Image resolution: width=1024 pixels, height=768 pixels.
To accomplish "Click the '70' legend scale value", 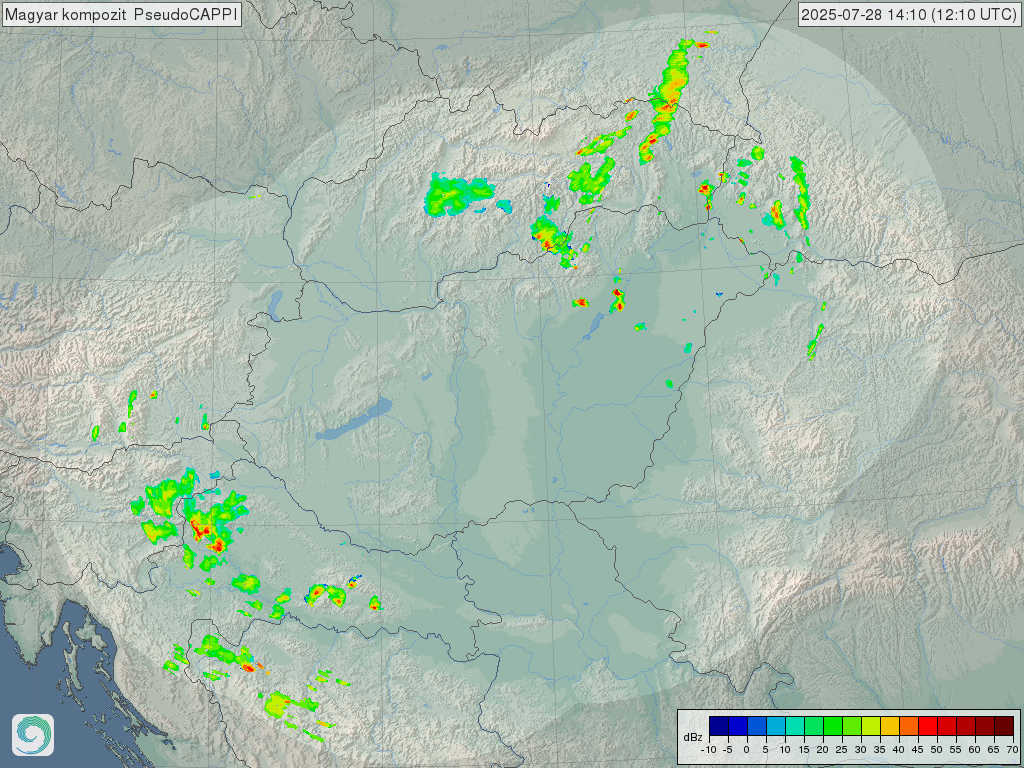I will click(1012, 750).
